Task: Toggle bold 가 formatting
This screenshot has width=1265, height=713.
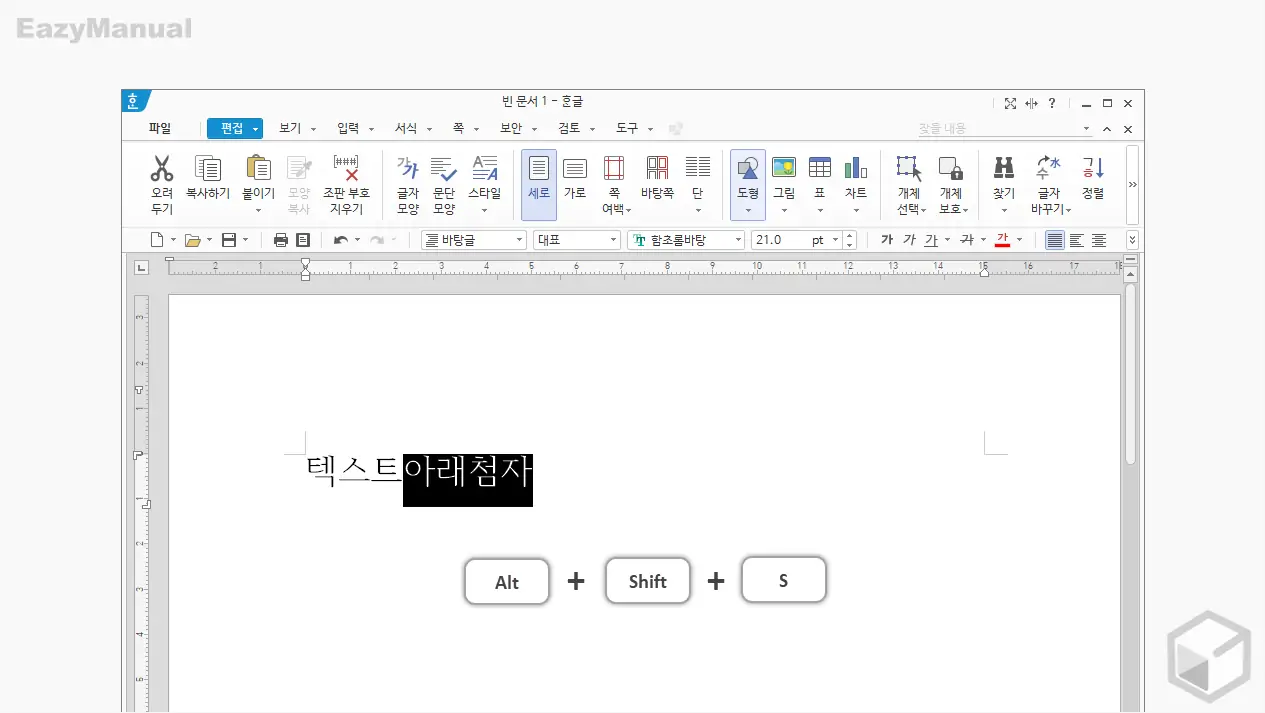Action: (887, 240)
